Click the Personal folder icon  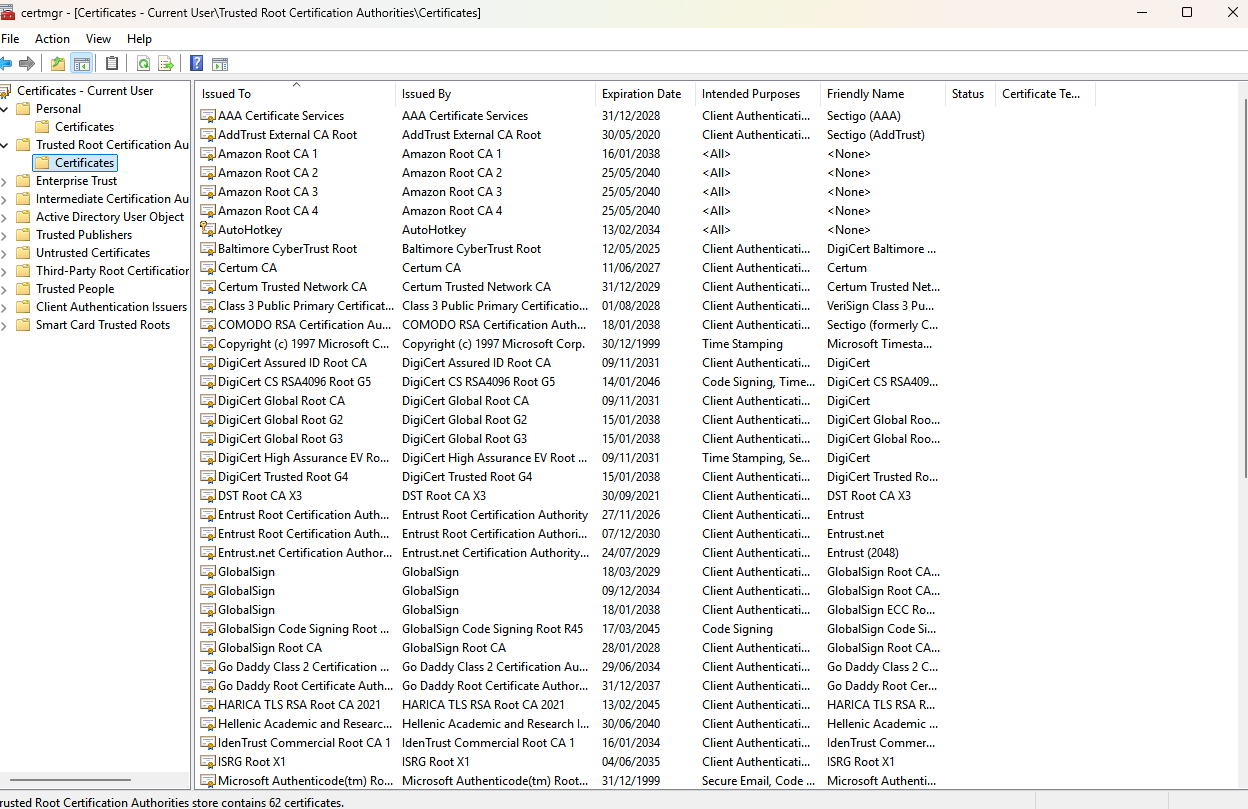(x=23, y=109)
